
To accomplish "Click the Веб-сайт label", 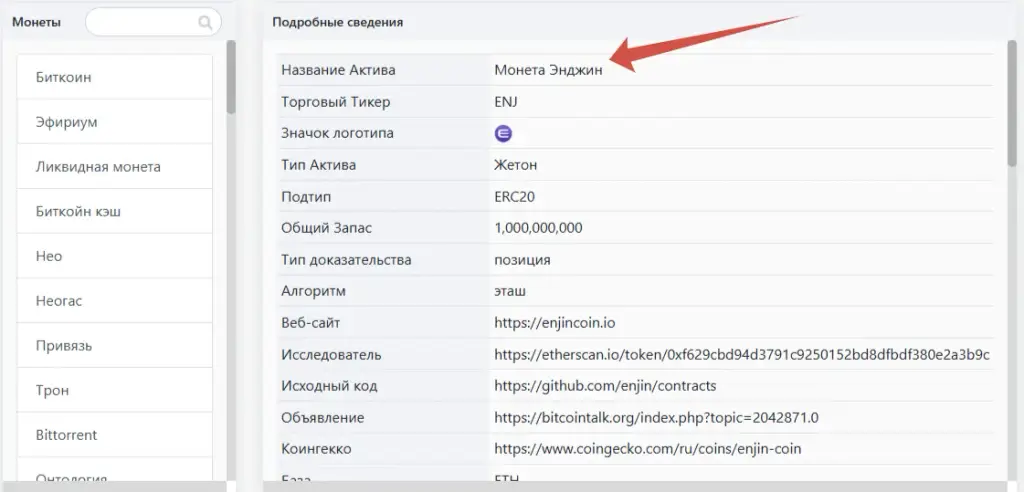I will (x=310, y=323).
